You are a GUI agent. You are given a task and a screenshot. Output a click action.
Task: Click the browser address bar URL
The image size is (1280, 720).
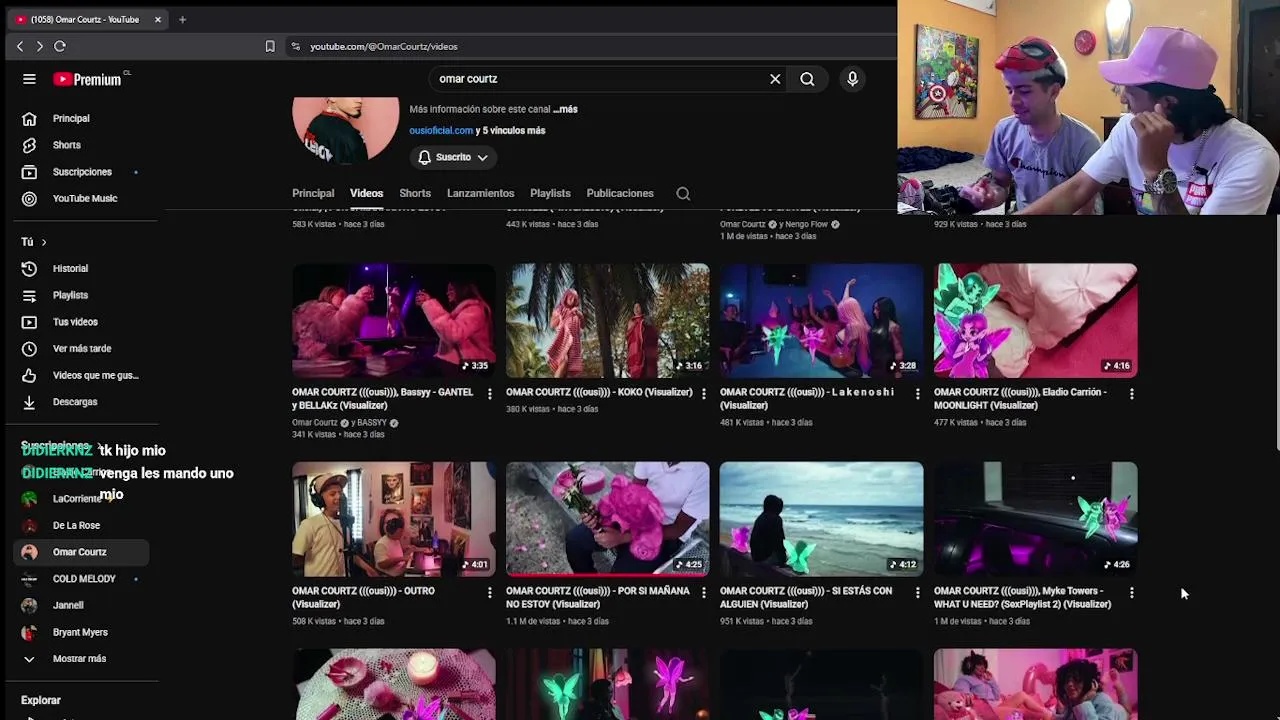(x=384, y=46)
